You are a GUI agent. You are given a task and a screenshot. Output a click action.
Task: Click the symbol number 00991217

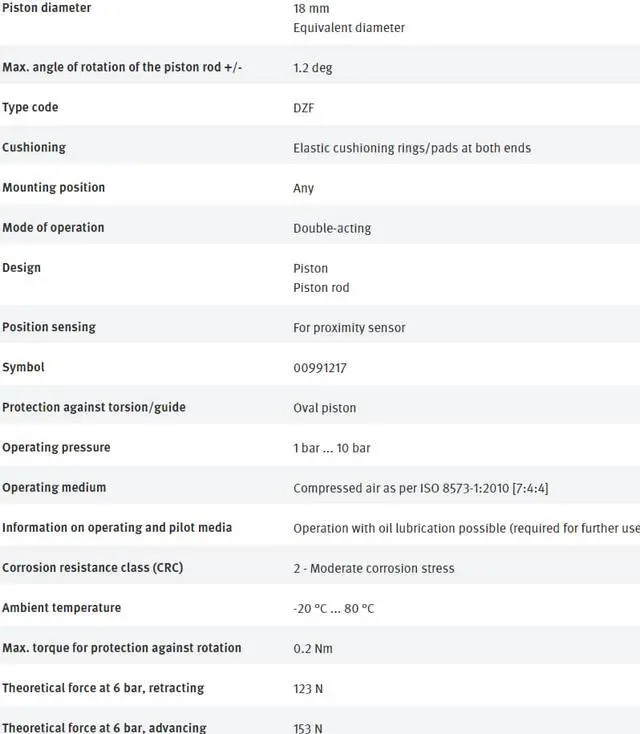tap(320, 368)
